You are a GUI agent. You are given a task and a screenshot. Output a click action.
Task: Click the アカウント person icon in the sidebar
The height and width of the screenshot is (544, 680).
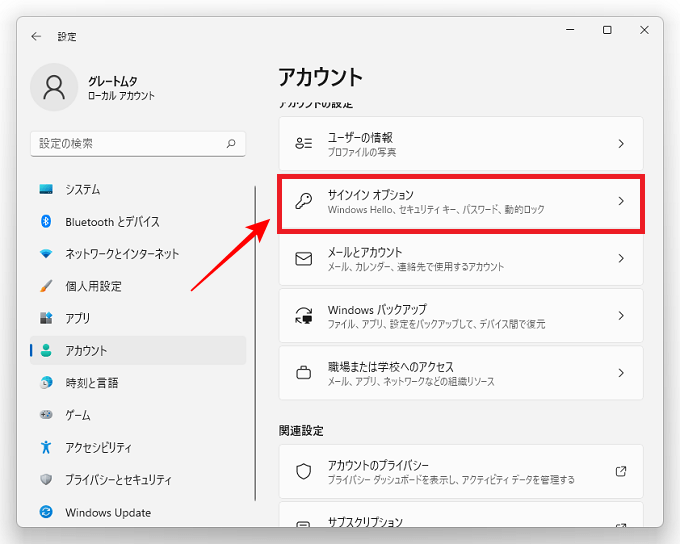click(x=46, y=350)
